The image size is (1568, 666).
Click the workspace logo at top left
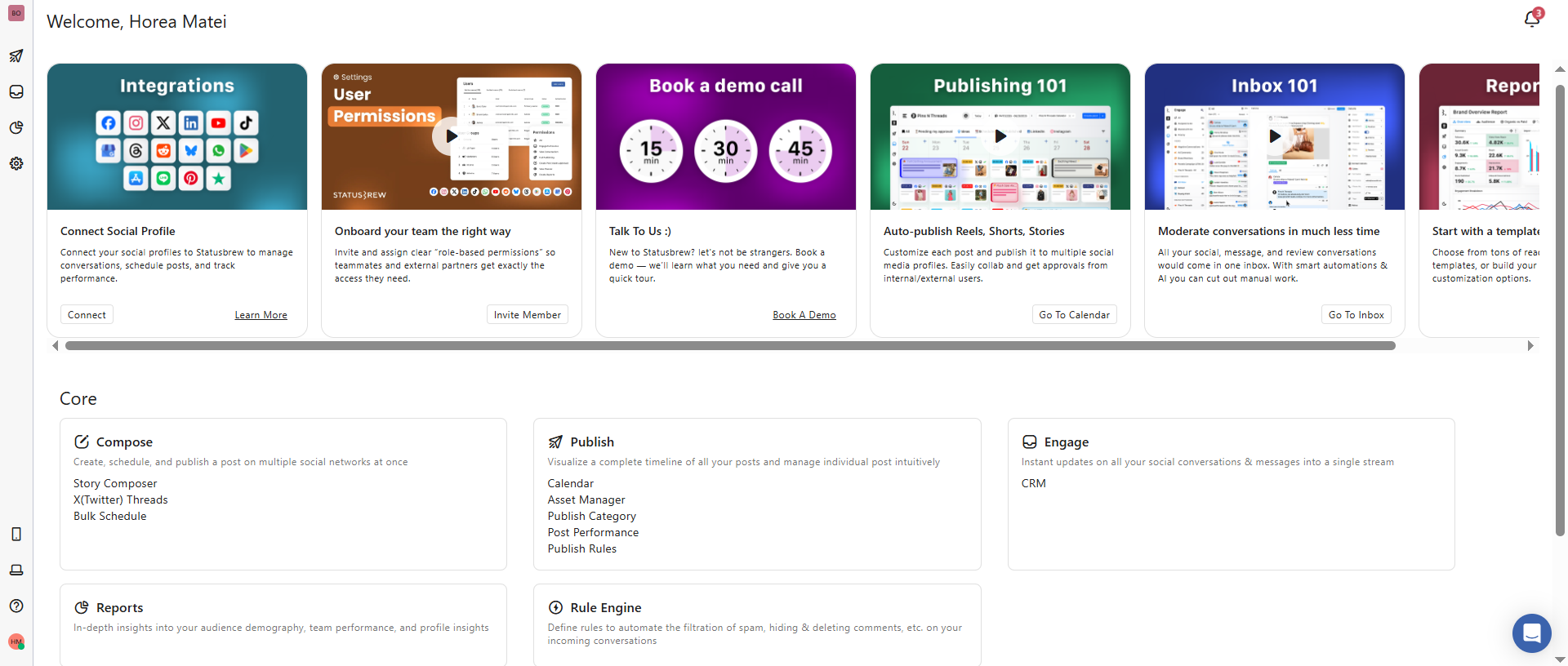pos(16,13)
